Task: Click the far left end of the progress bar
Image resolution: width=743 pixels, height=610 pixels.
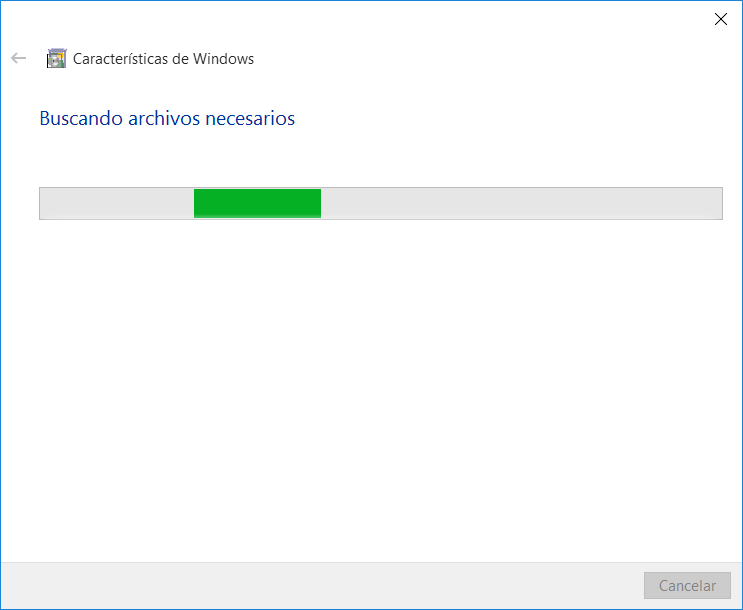Action: [46, 203]
